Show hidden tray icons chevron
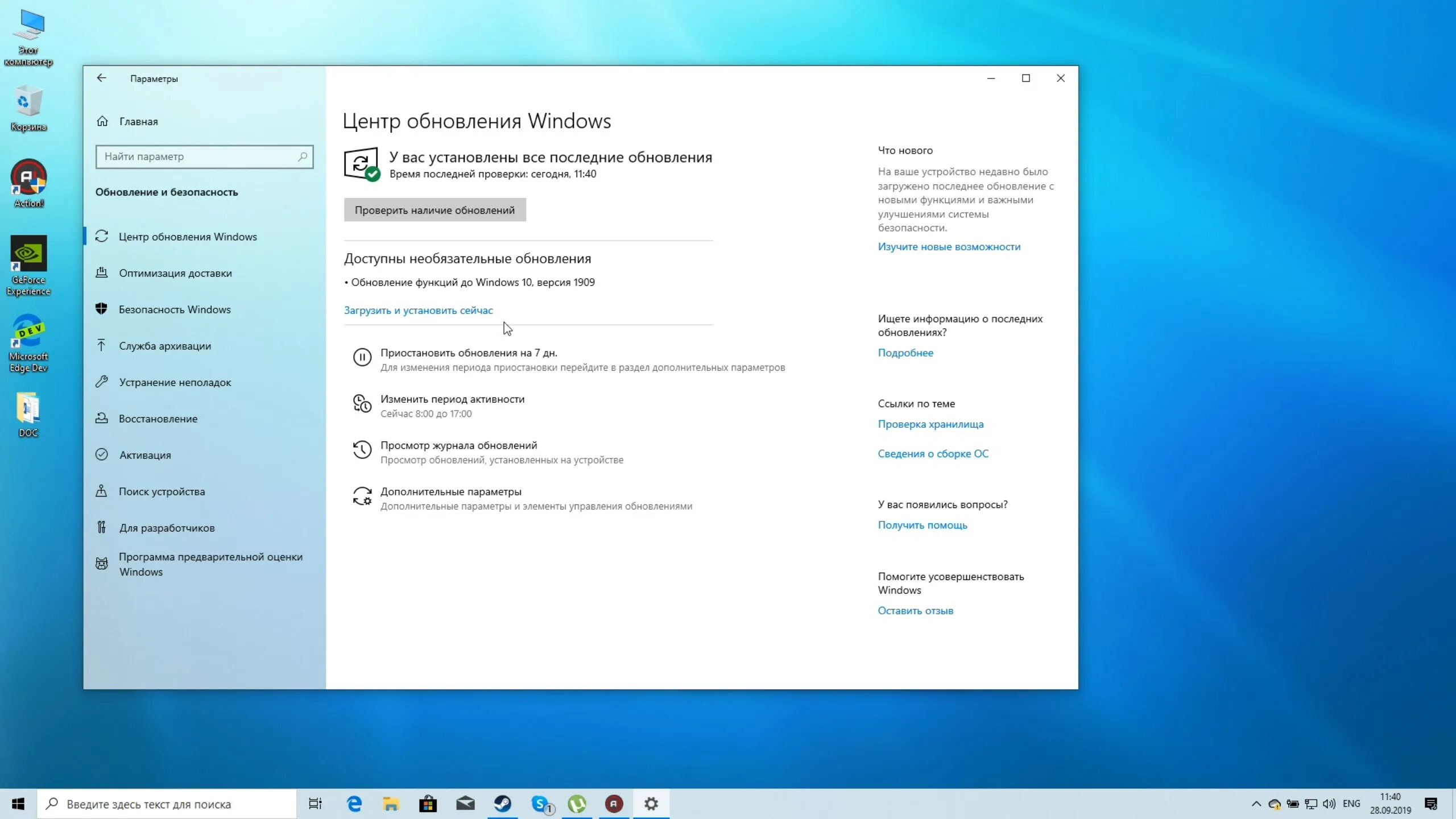 pyautogui.click(x=1256, y=804)
